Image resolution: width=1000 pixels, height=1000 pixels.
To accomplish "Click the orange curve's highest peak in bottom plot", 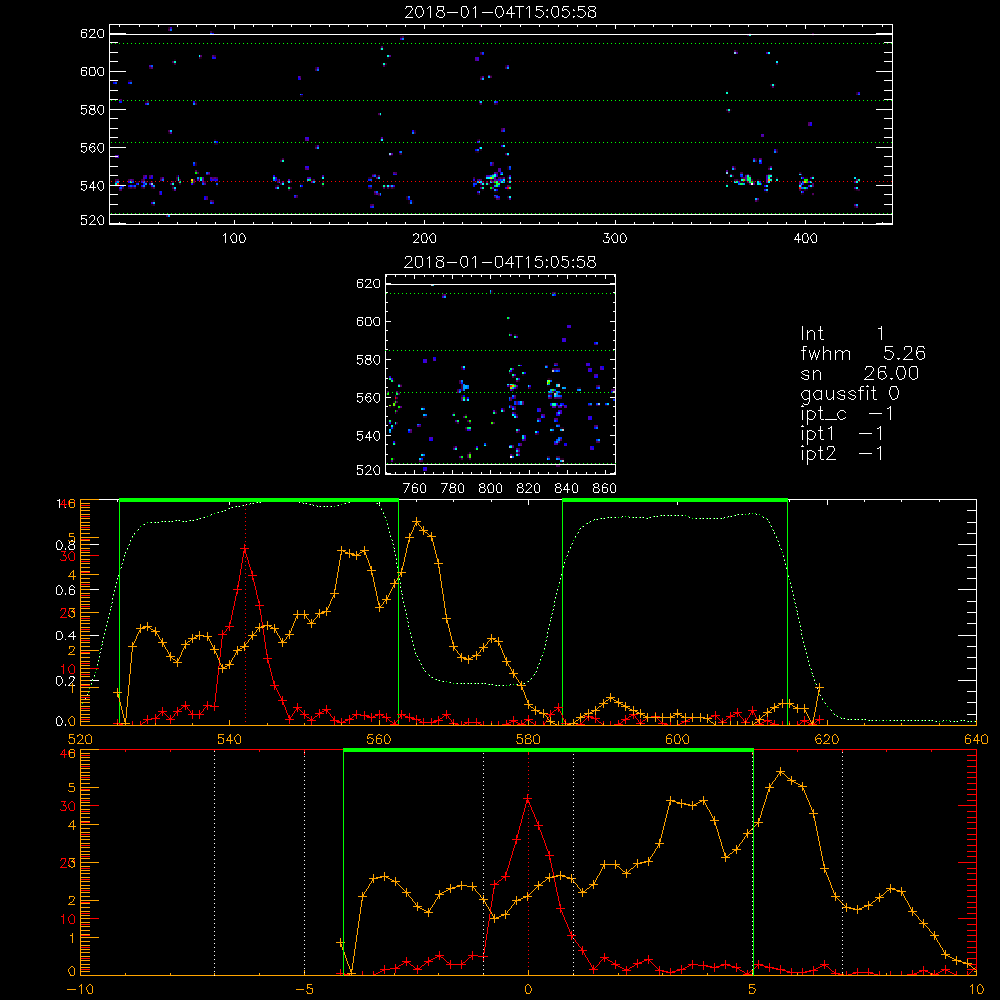I will coord(781,772).
